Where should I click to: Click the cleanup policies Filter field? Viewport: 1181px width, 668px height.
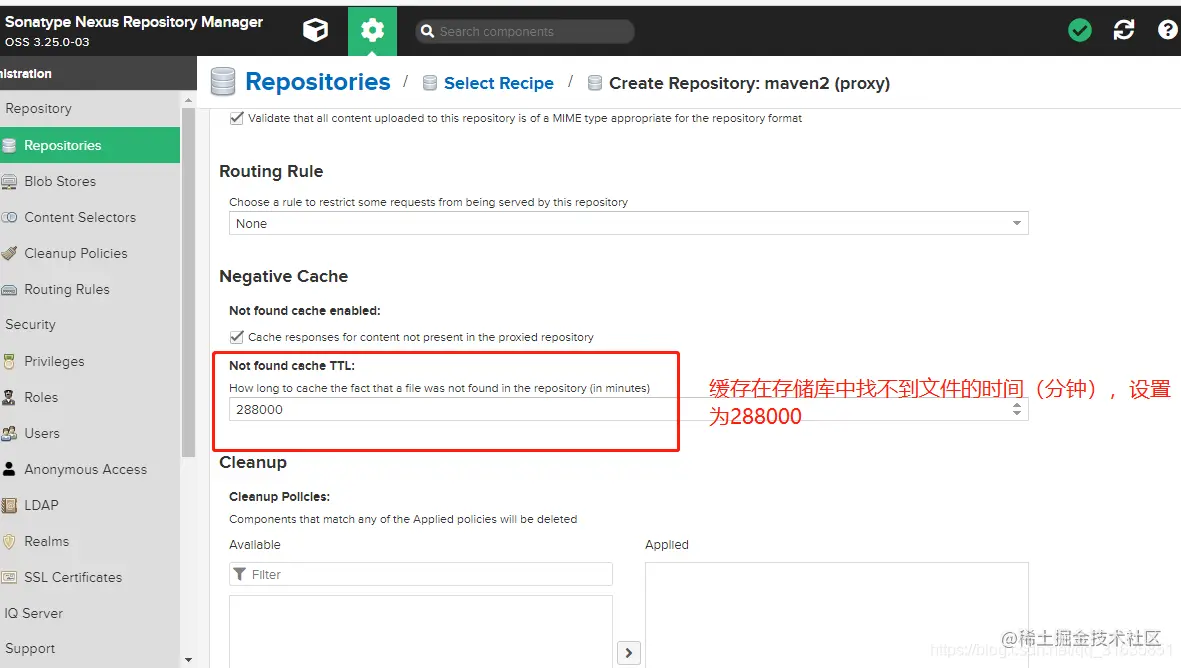tap(420, 575)
